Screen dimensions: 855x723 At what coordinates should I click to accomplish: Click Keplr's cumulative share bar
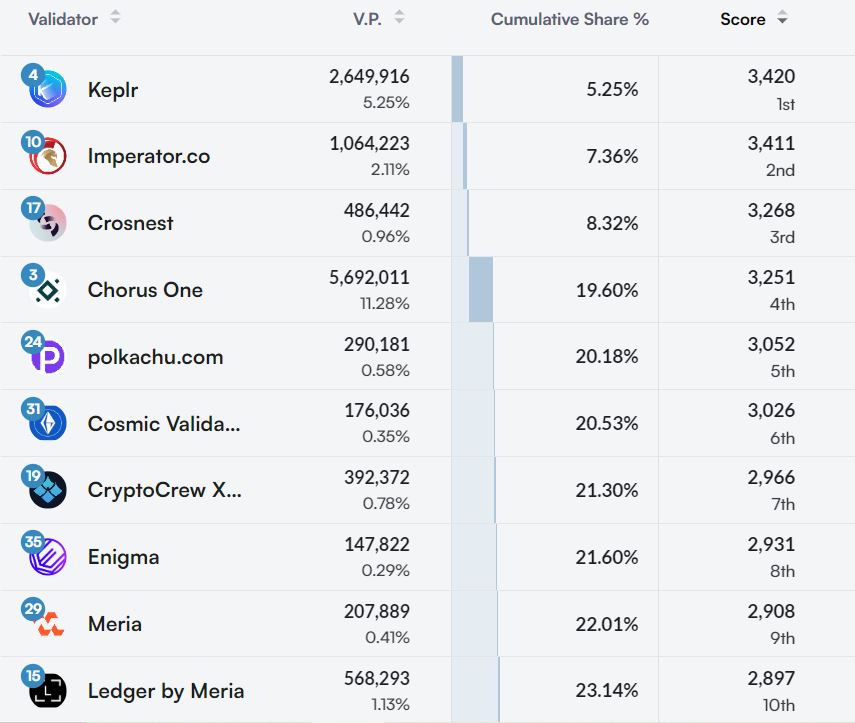(457, 90)
